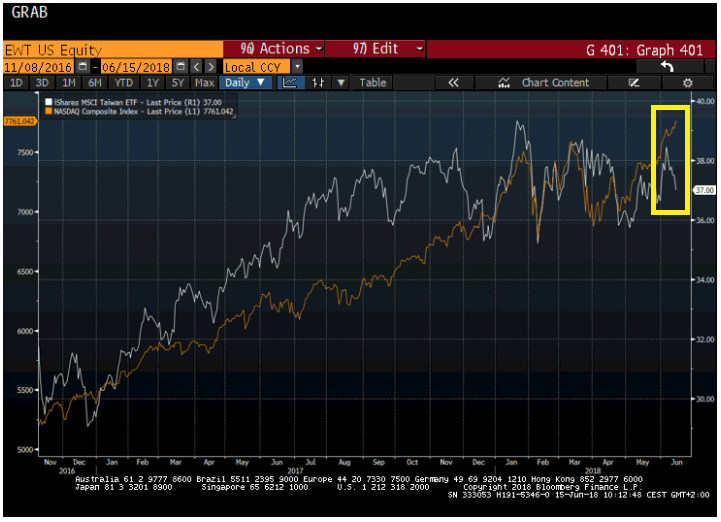
Task: Click the 40.00 right axis label
Action: click(x=705, y=101)
